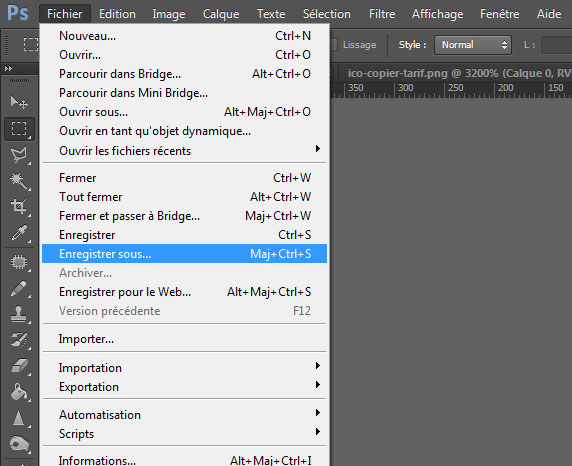Choose Ouvrir sous... entry
Viewport: 572px width, 466px height.
pos(185,112)
